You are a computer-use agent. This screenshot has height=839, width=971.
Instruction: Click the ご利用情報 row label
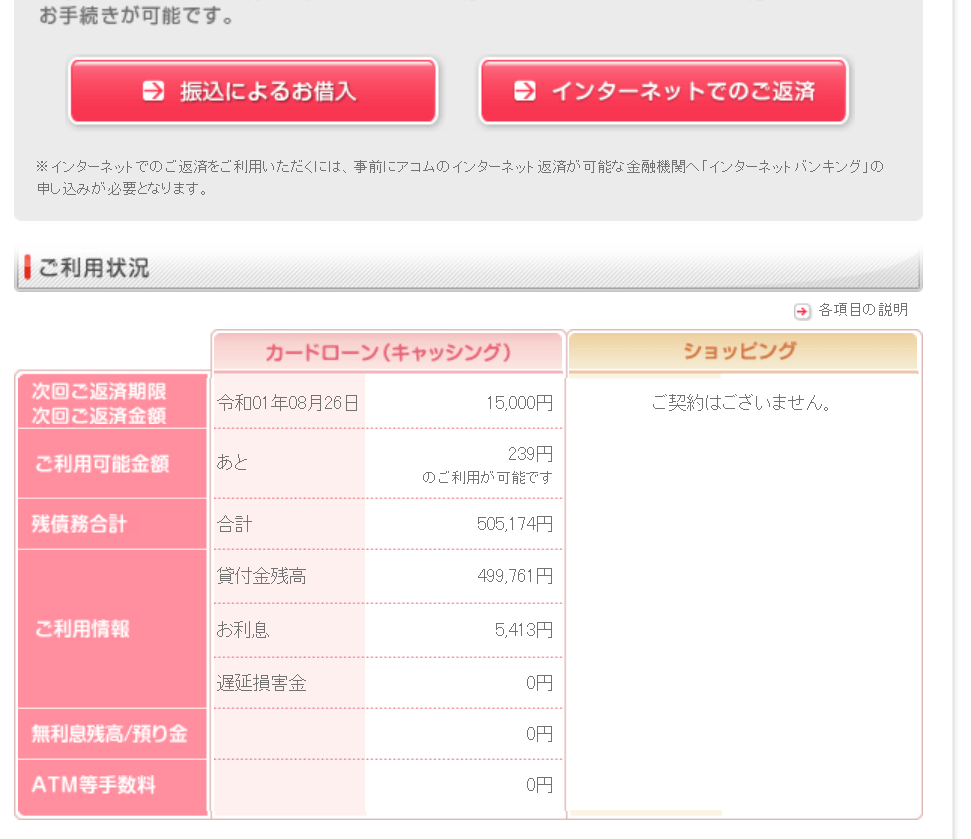(x=82, y=628)
